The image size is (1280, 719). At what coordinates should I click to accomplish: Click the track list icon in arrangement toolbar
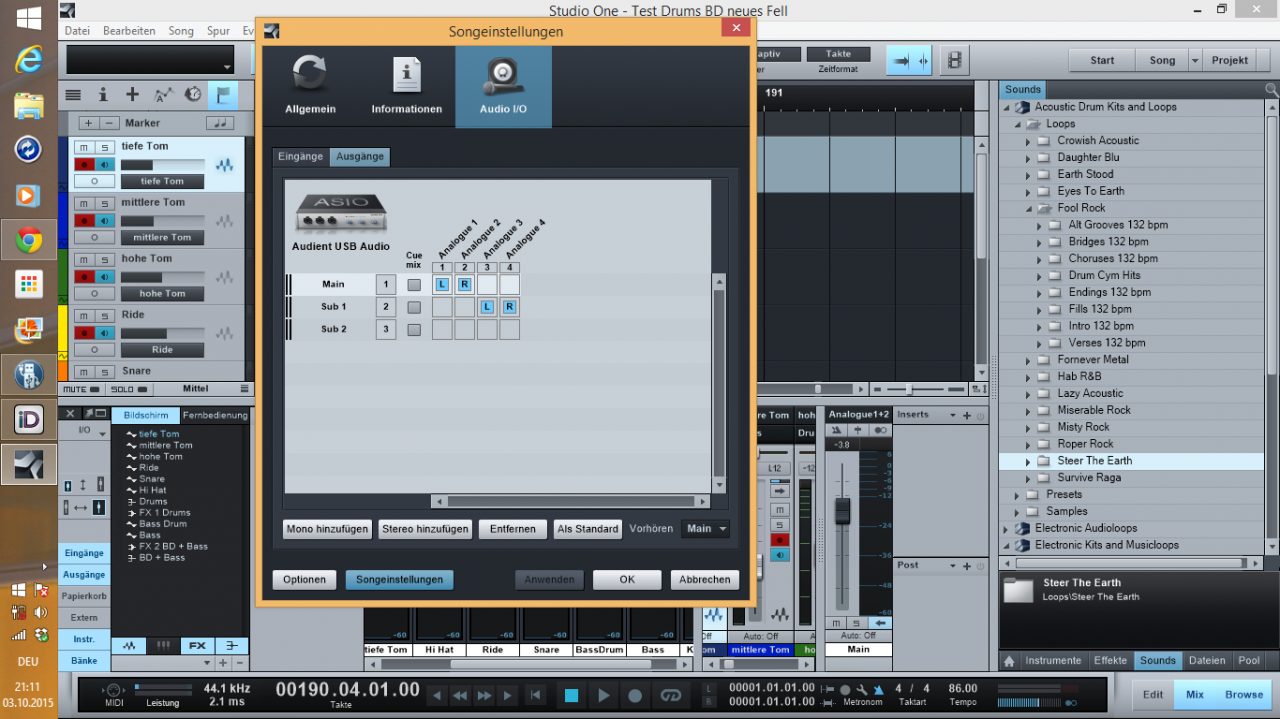point(73,94)
